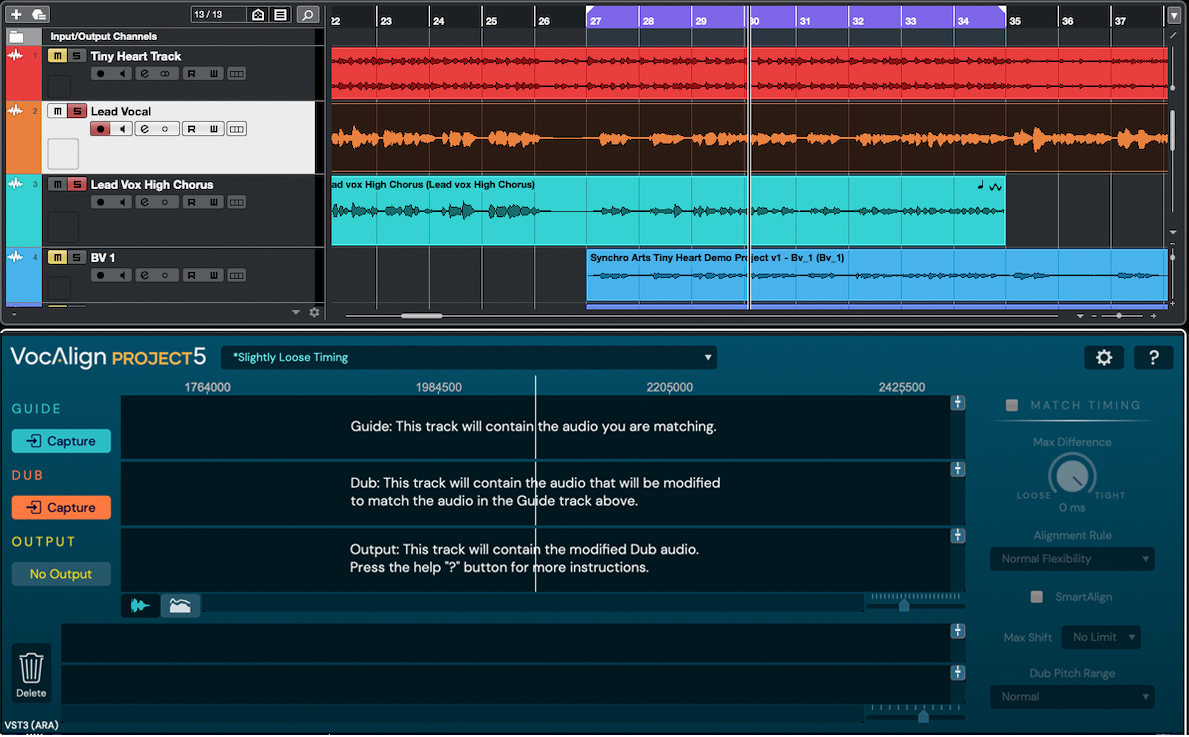Capture audio for the Dub track
Viewport: 1189px width, 737px height.
(x=61, y=508)
